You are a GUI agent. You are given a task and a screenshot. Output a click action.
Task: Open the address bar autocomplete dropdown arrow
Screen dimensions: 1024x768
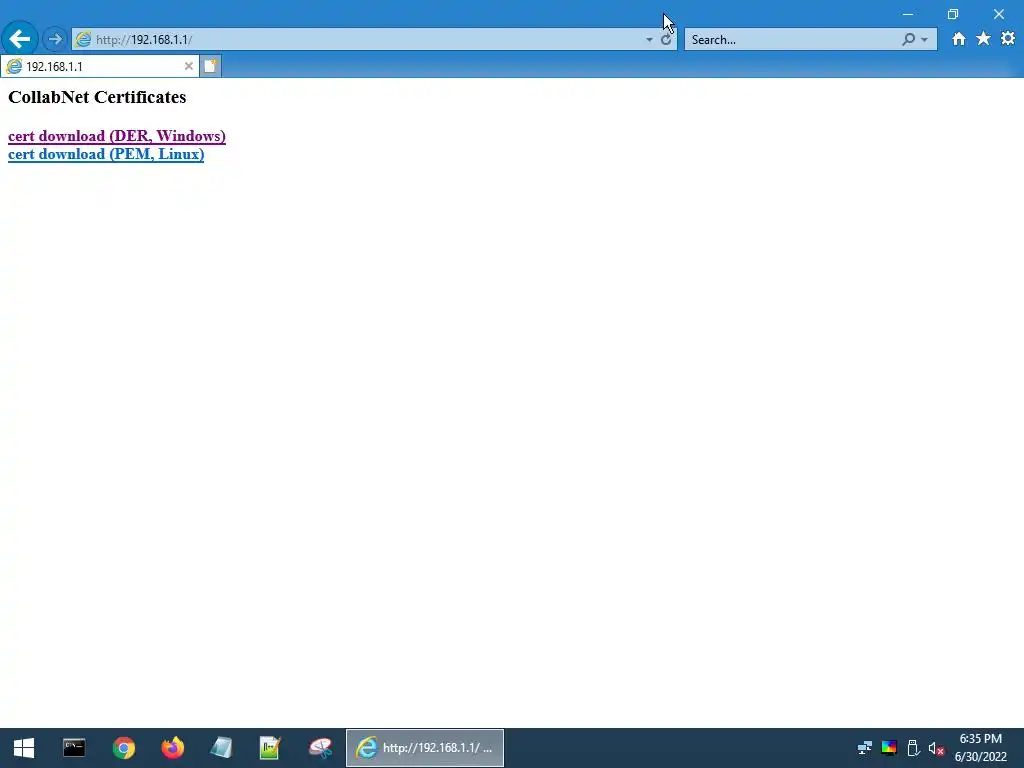(x=649, y=40)
